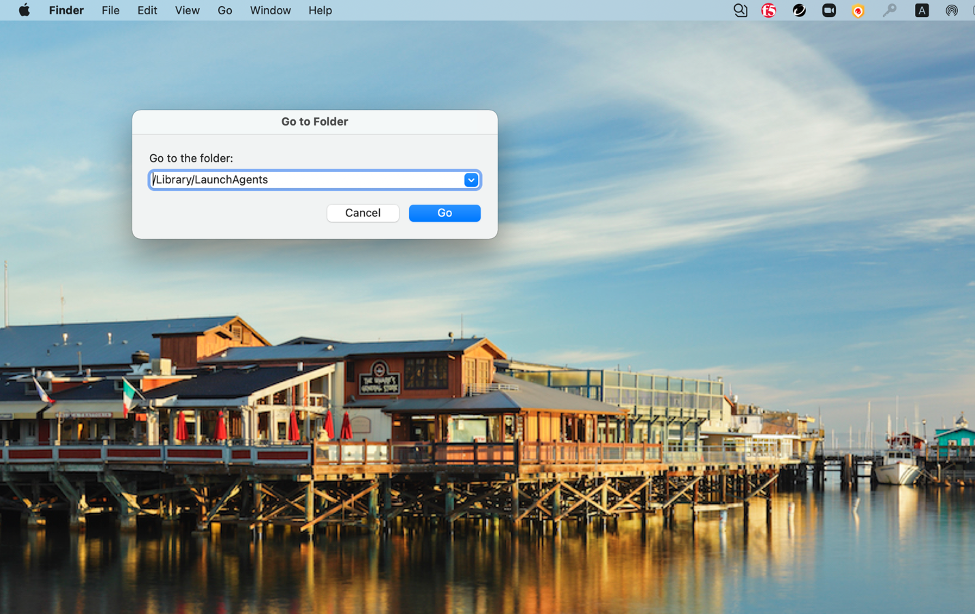Click the magnifier chat icon in menu bar
Screen dimensions: 977x614
740,10
